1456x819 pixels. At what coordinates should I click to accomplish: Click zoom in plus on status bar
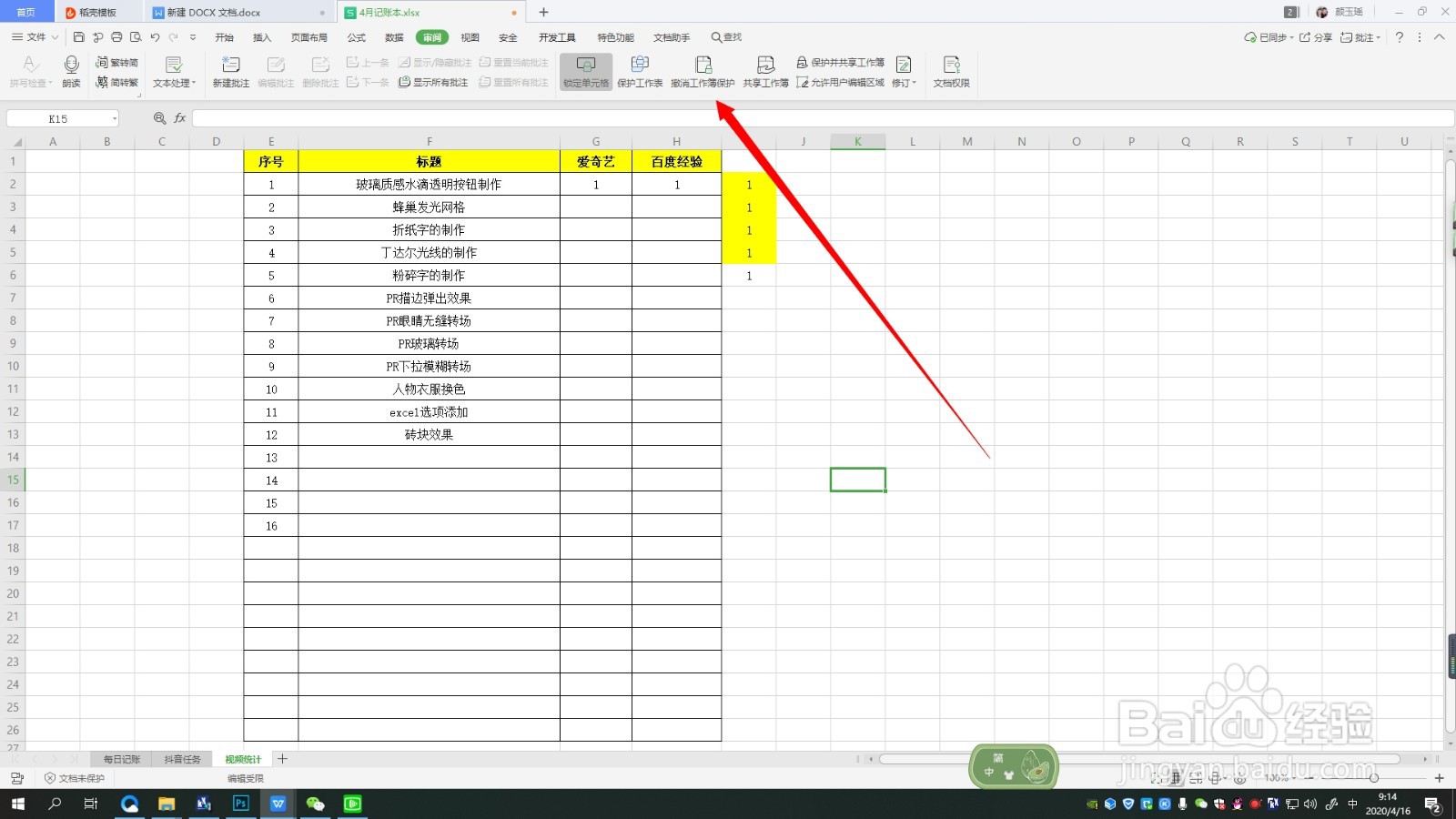click(x=1440, y=778)
